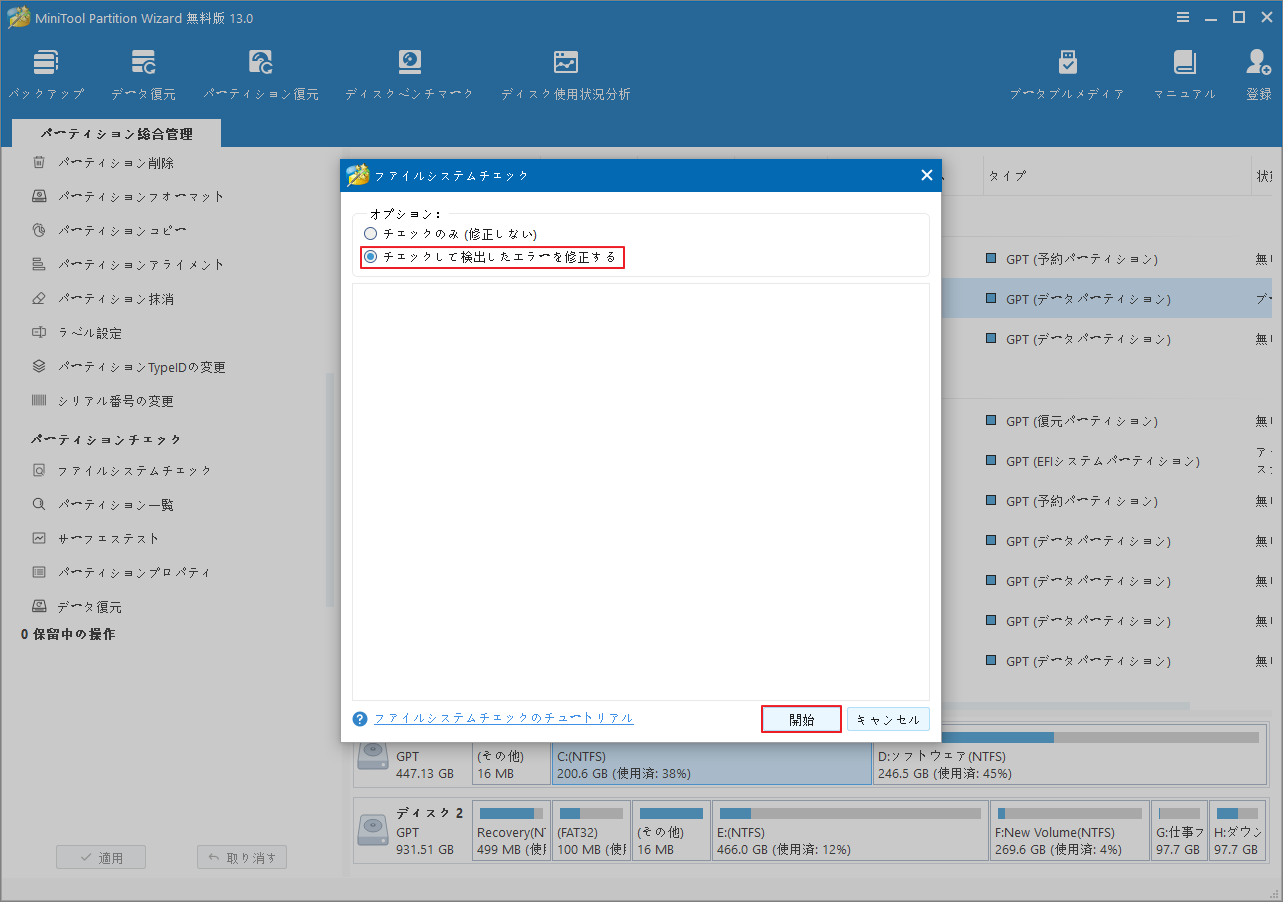Click the C: drive usage bar
Image resolution: width=1283 pixels, height=902 pixels.
click(x=710, y=764)
